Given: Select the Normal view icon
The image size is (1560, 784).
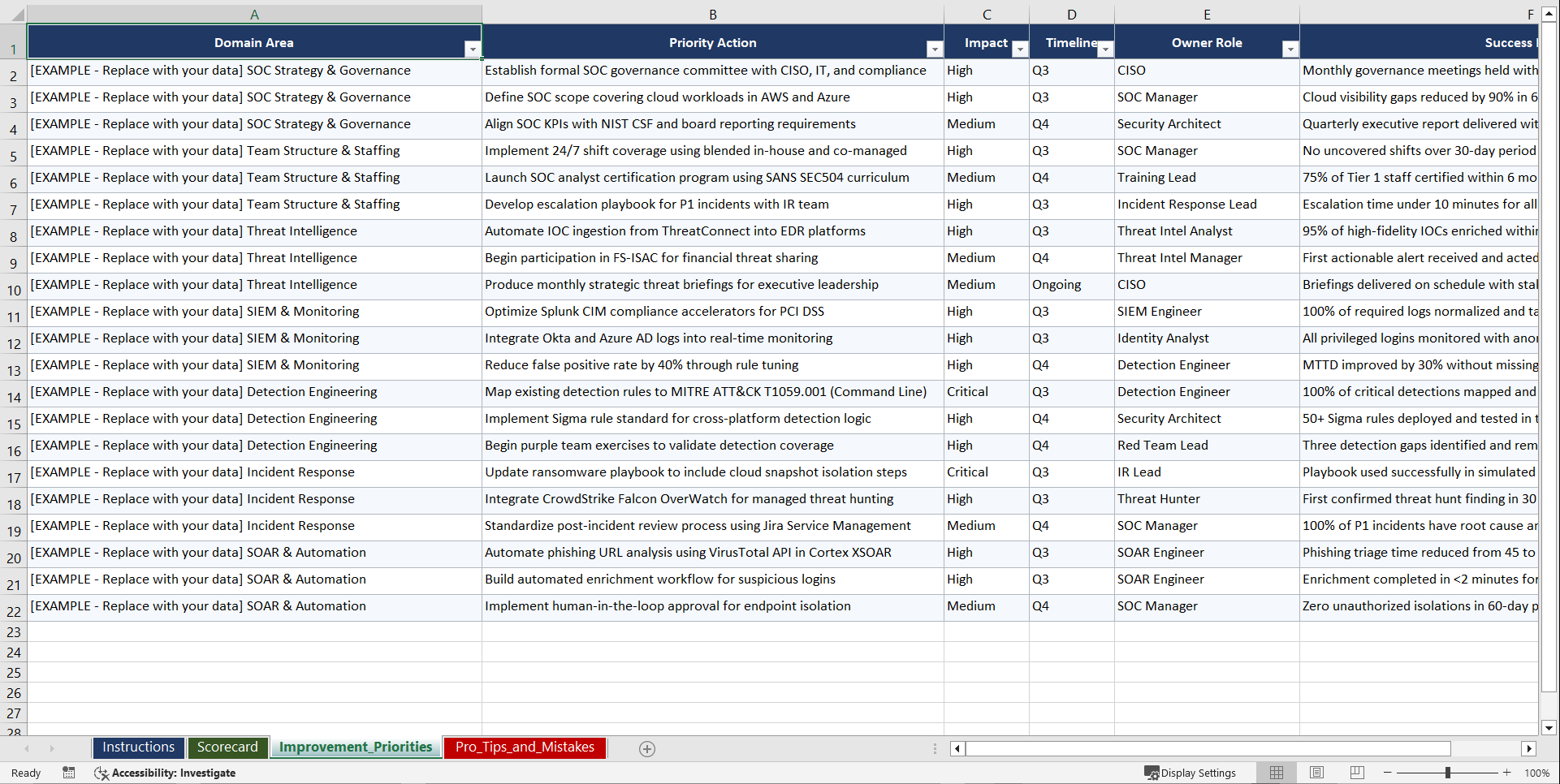Looking at the screenshot, I should (x=1276, y=772).
